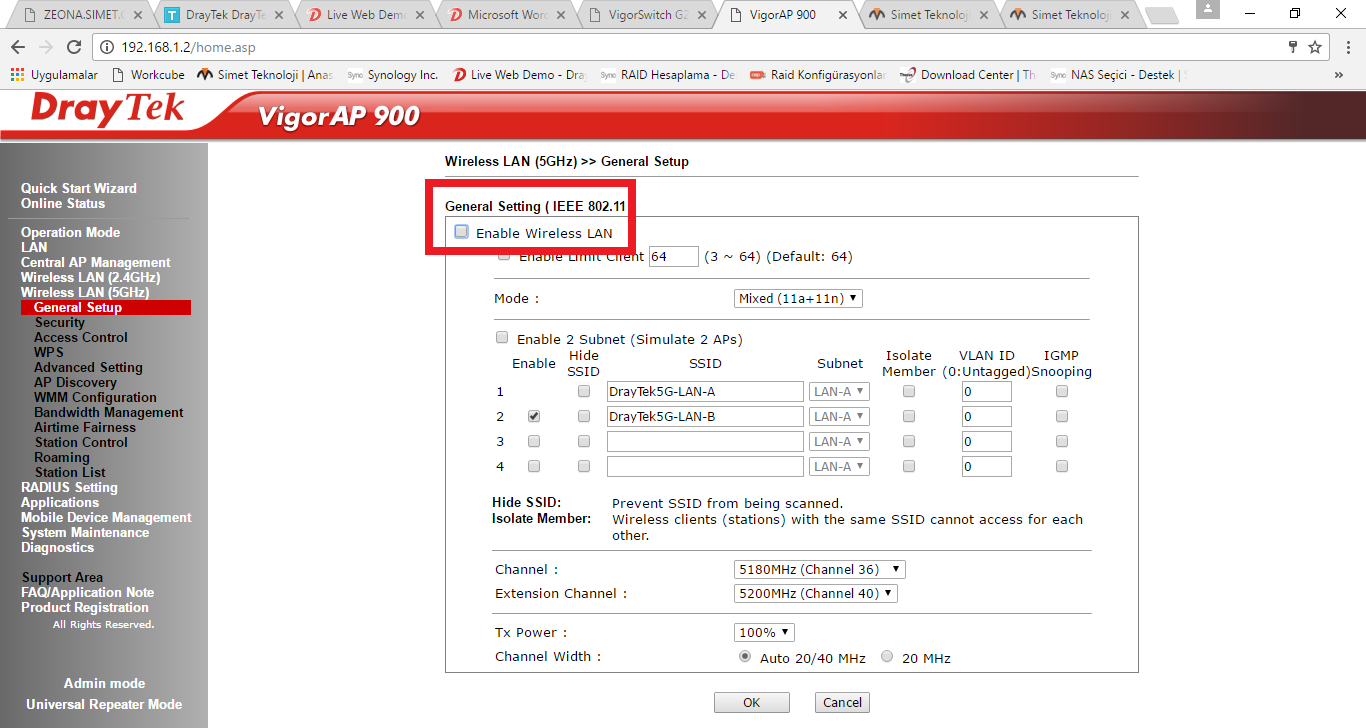Expand the bookmarks overflow chevron
The width and height of the screenshot is (1366, 728).
tap(1339, 75)
